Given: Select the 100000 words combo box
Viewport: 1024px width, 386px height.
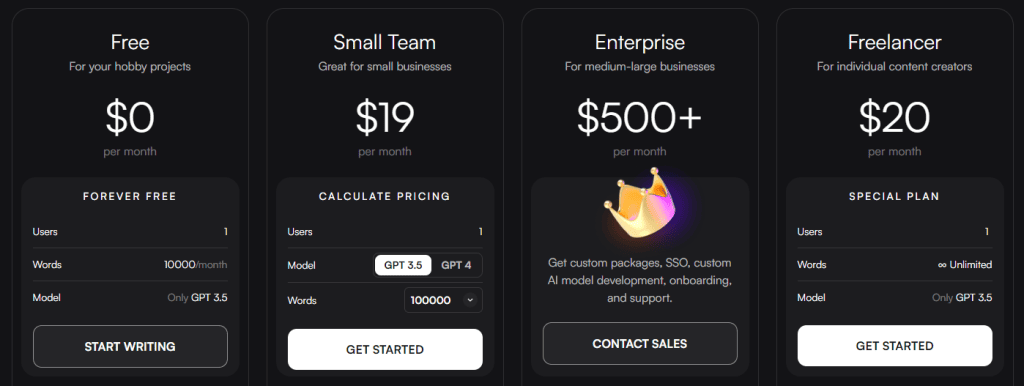Looking at the screenshot, I should pos(443,300).
